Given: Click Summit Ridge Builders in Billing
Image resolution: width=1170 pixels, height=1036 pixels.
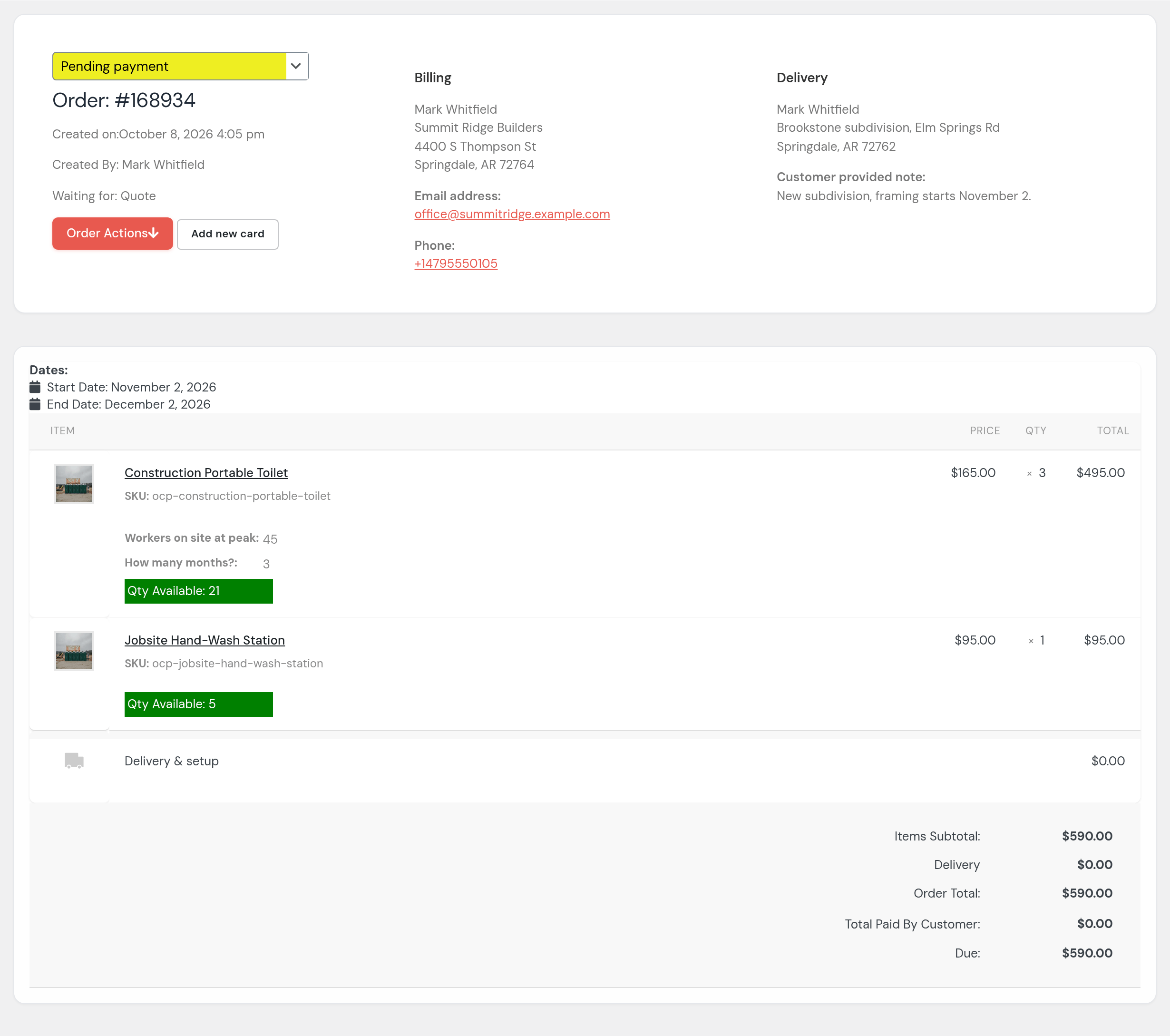Looking at the screenshot, I should pos(478,127).
